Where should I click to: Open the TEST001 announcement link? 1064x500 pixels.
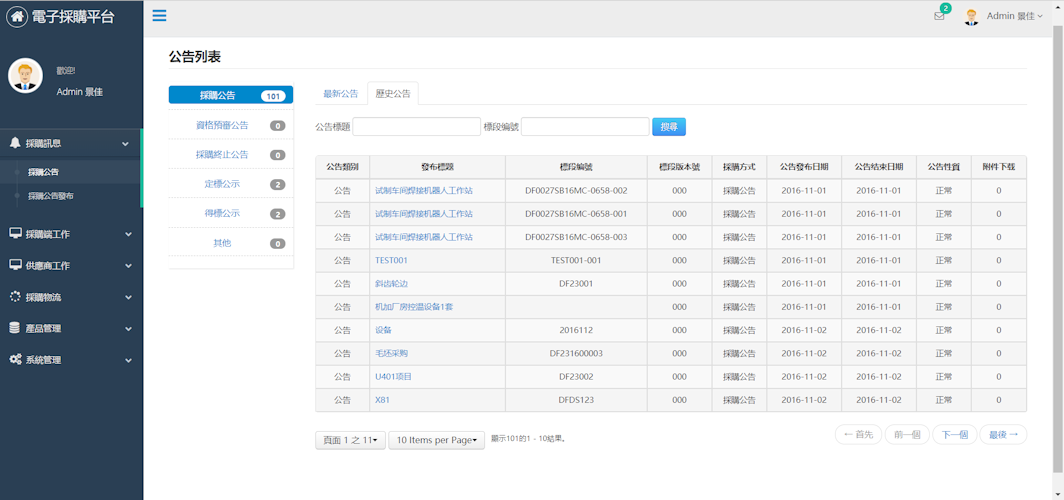(x=391, y=260)
